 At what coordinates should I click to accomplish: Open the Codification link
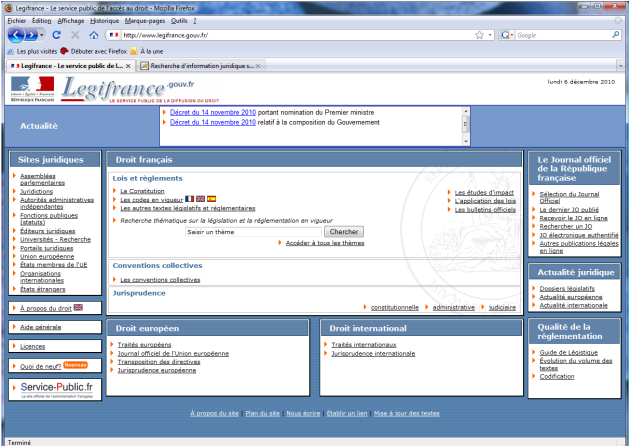click(x=556, y=376)
